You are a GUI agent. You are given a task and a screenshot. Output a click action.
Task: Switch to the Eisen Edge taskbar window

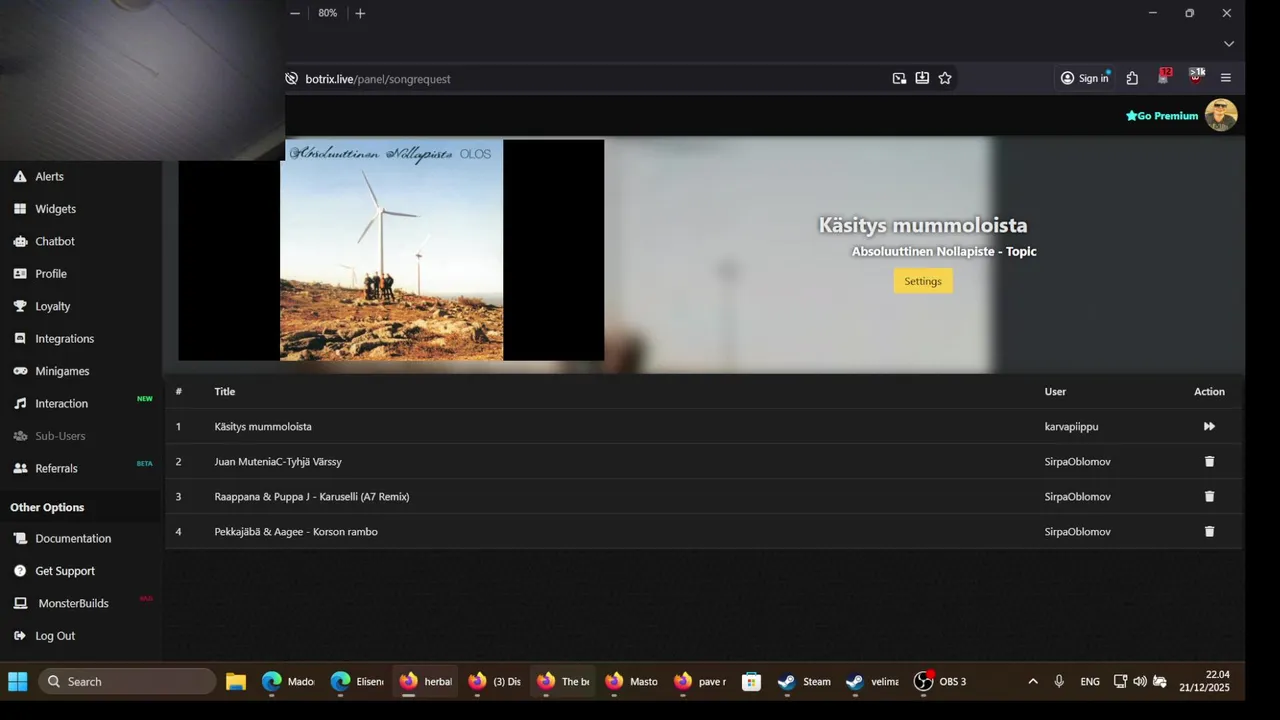pos(357,681)
